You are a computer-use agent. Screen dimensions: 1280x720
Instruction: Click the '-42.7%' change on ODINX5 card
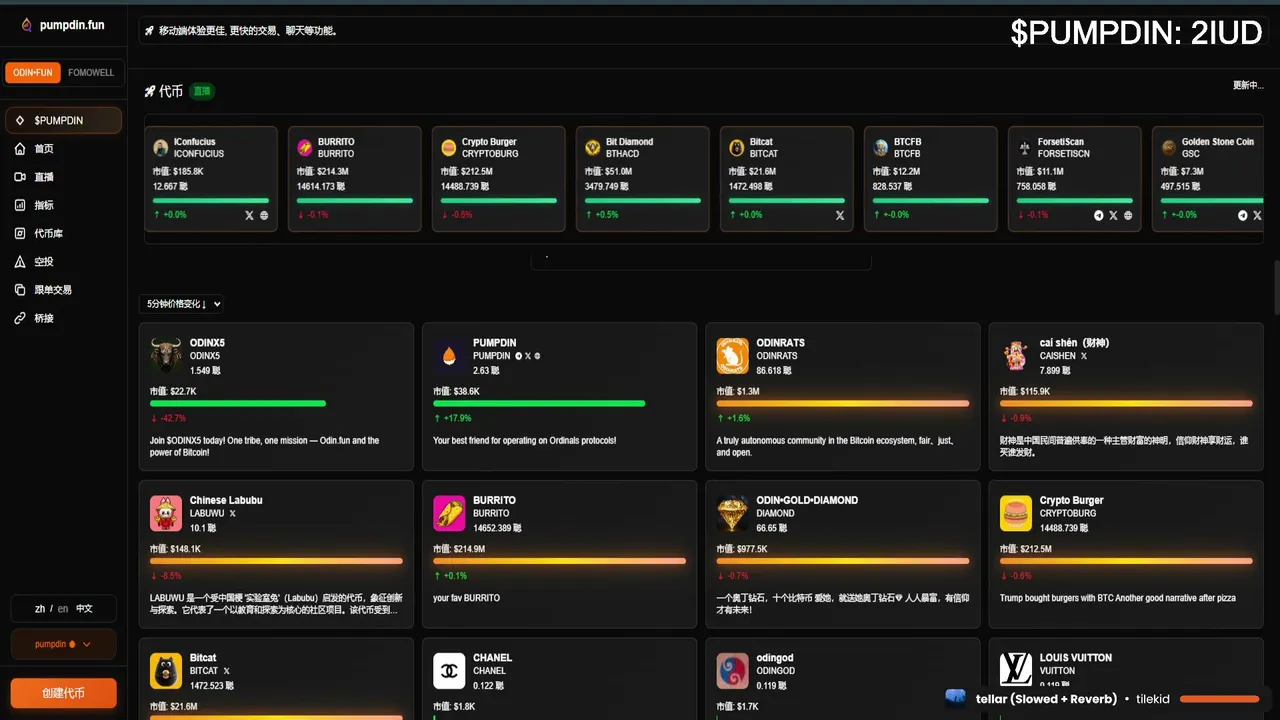point(173,418)
